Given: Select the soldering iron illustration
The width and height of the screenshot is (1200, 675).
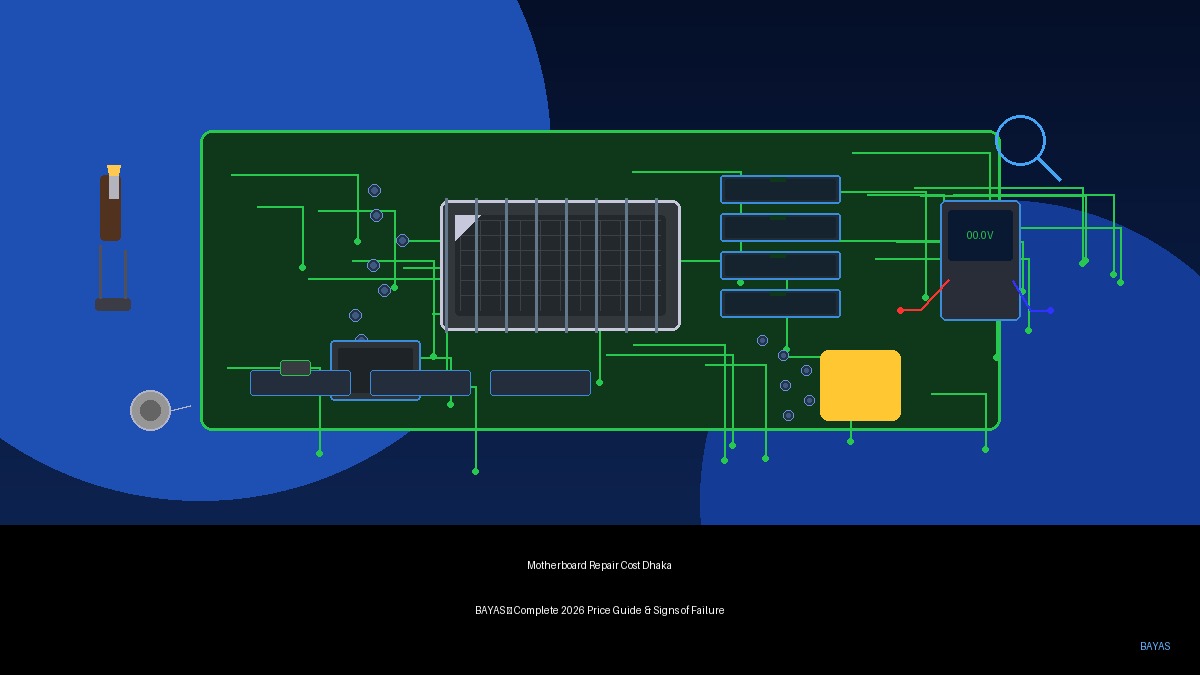Looking at the screenshot, I should point(112,238).
